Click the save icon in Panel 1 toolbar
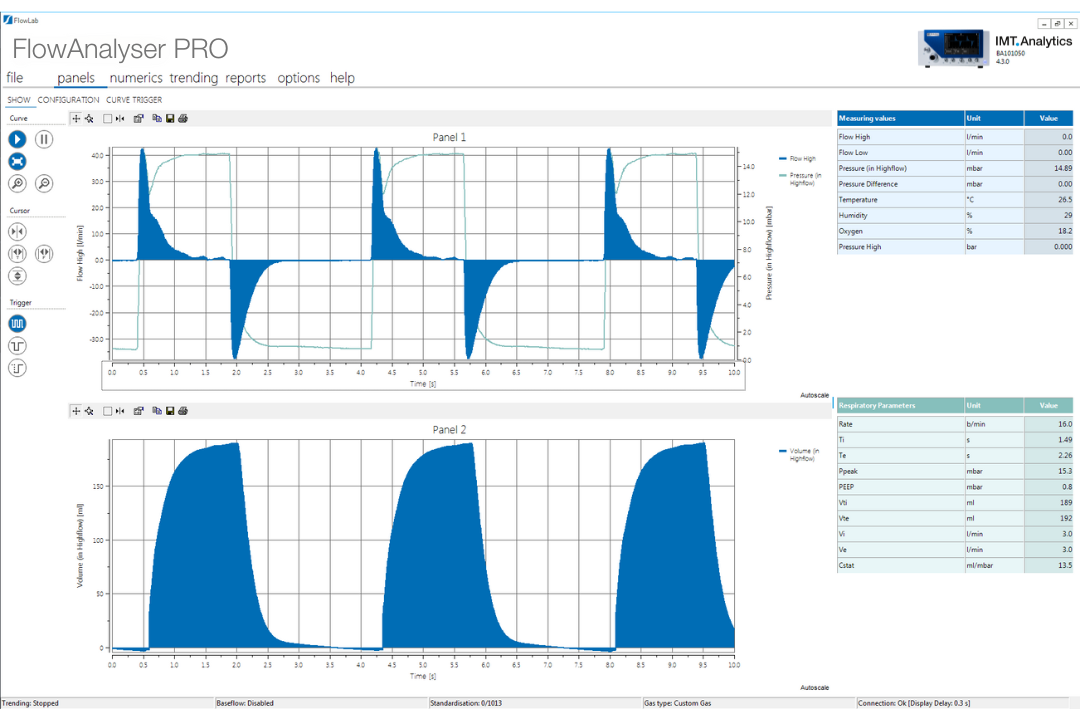This screenshot has height=720, width=1080. (x=170, y=118)
